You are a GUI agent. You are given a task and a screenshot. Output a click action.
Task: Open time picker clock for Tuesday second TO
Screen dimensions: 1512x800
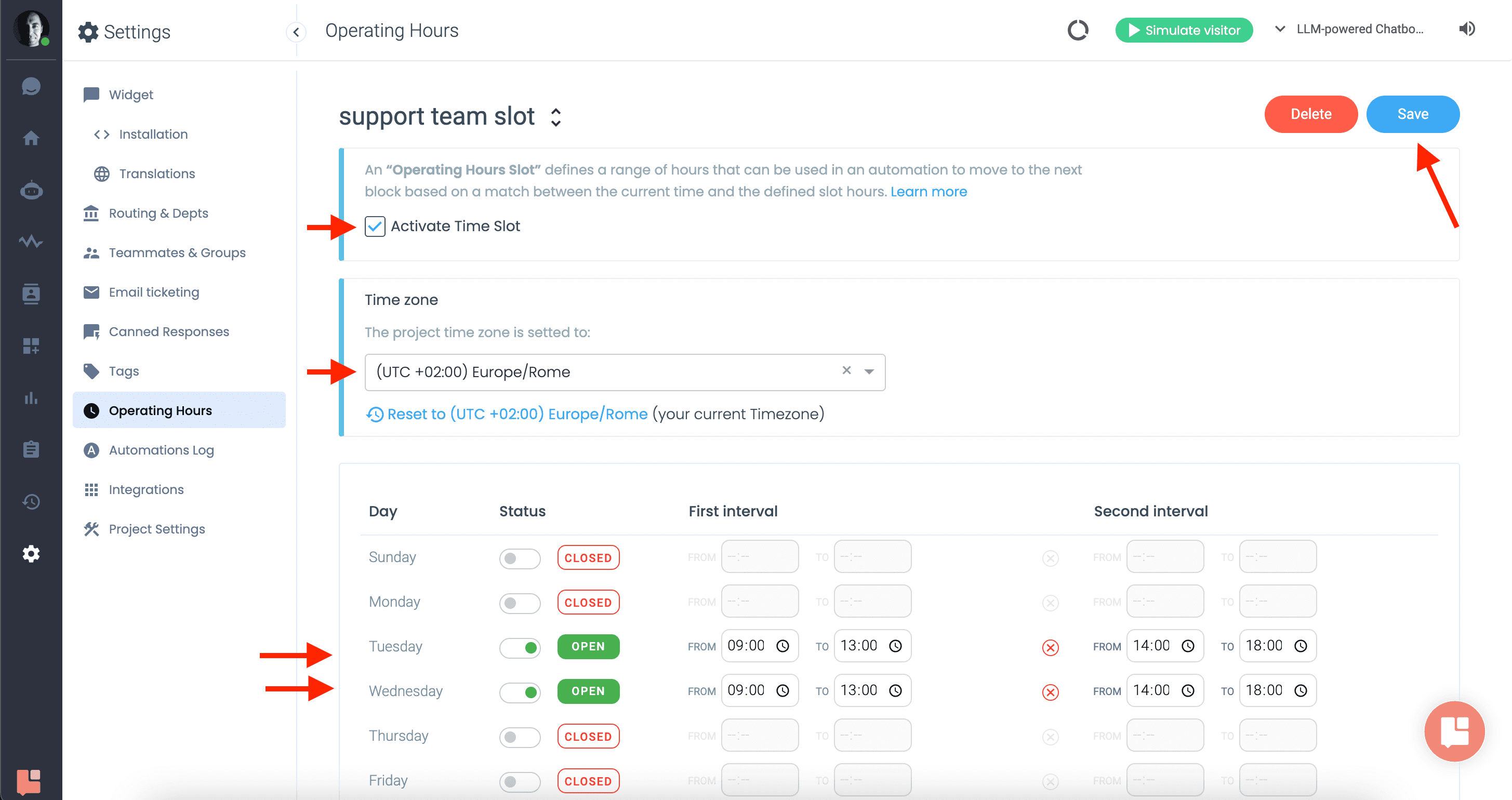[x=1301, y=646]
